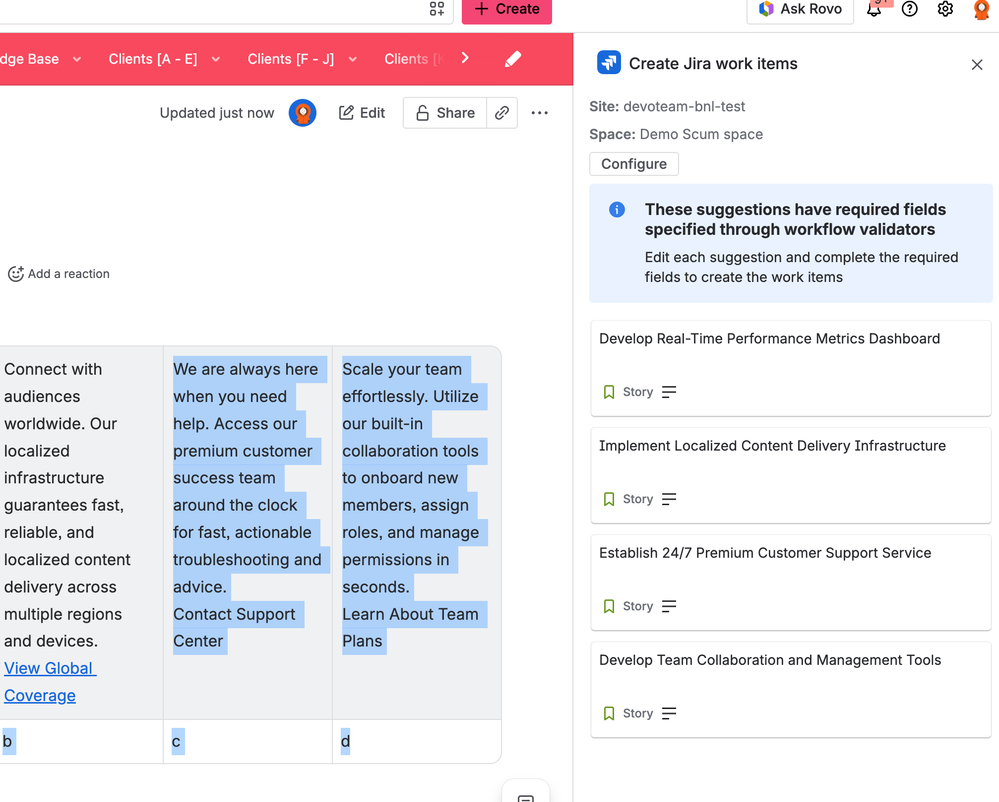Open description icon on Real-Time Performance Metrics card
The height and width of the screenshot is (802, 999).
(x=669, y=392)
